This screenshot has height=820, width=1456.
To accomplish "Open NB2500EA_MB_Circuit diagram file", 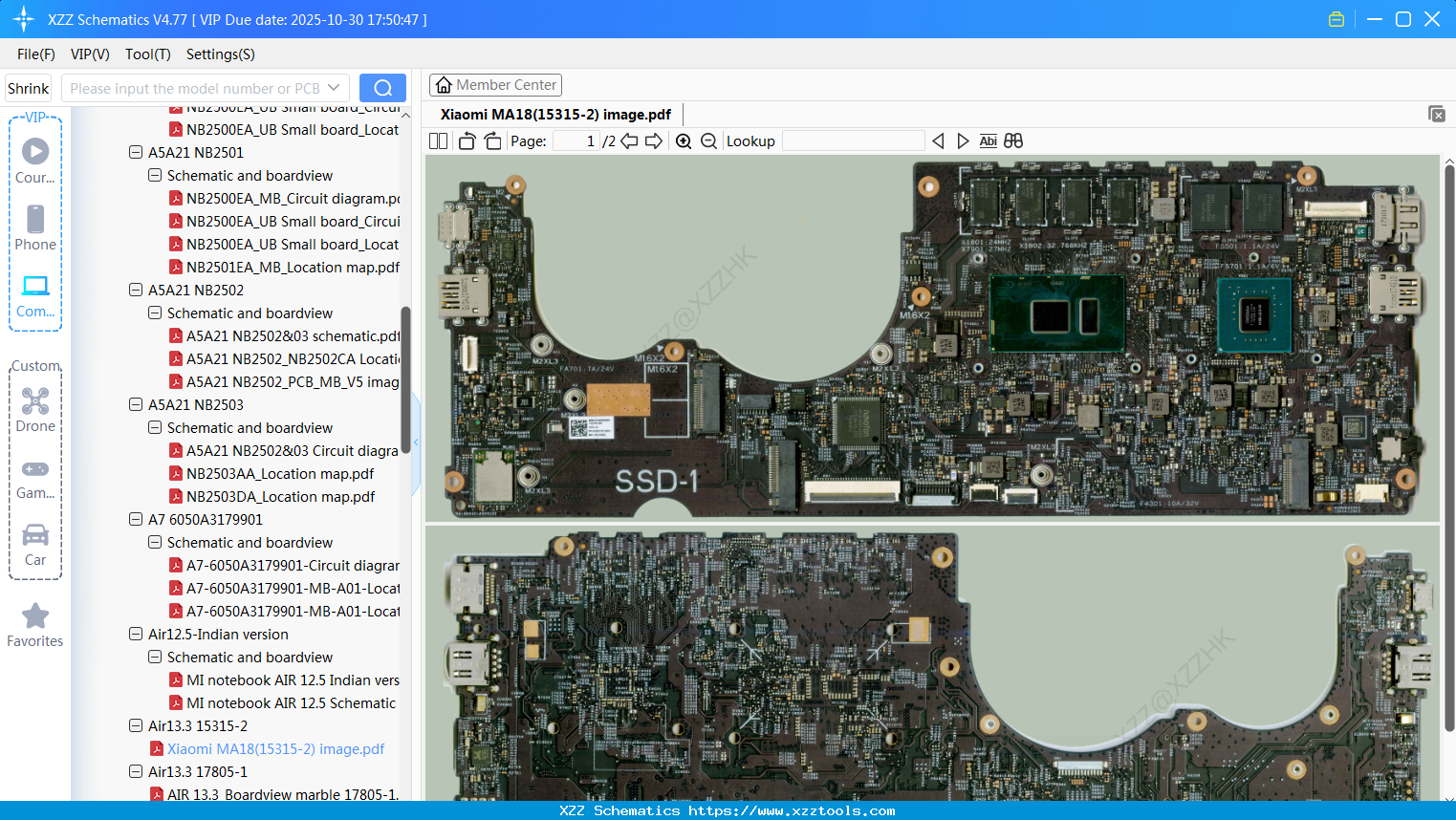I will (x=293, y=199).
